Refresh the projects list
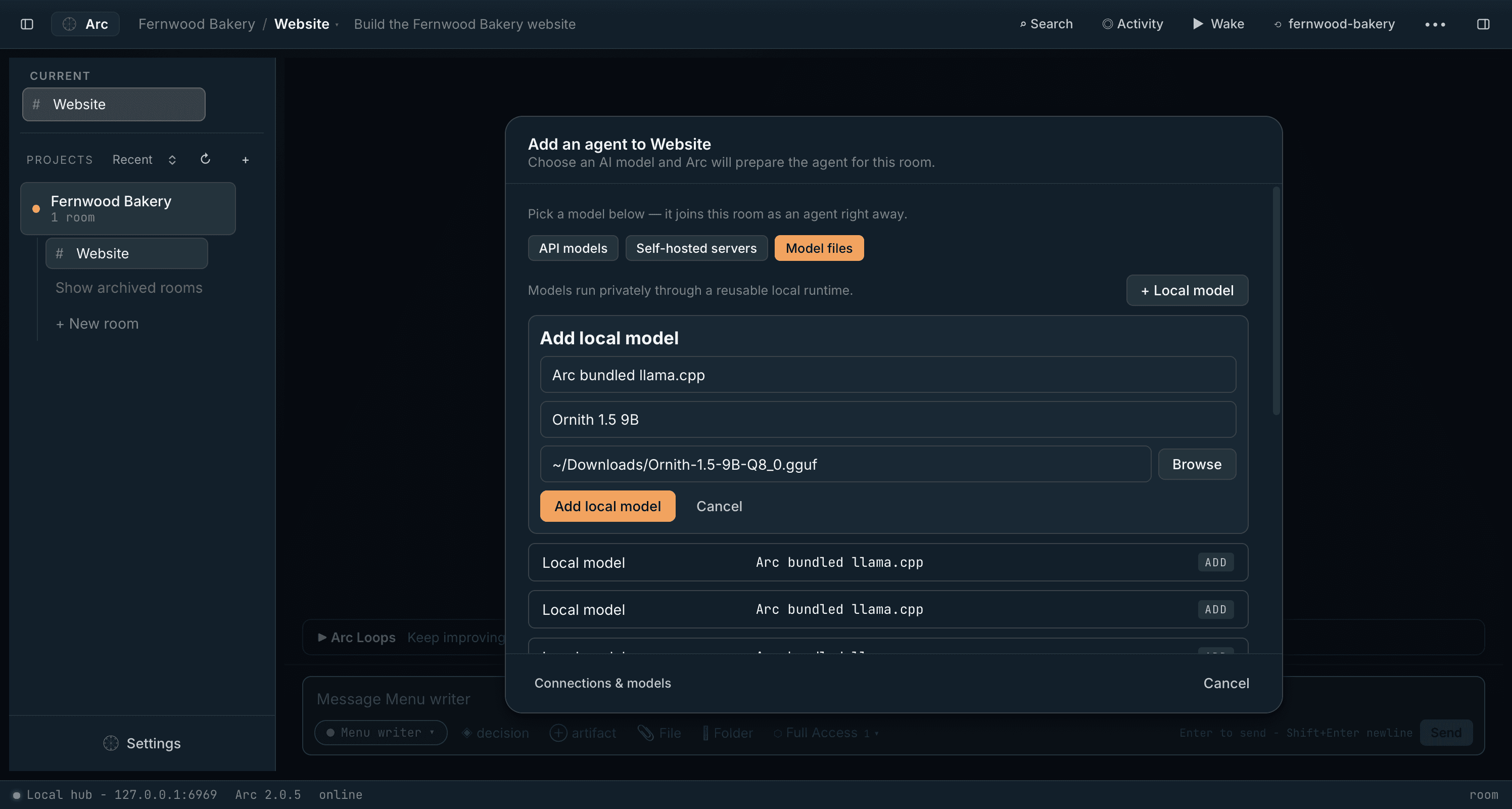Image resolution: width=1512 pixels, height=809 pixels. pyautogui.click(x=206, y=159)
